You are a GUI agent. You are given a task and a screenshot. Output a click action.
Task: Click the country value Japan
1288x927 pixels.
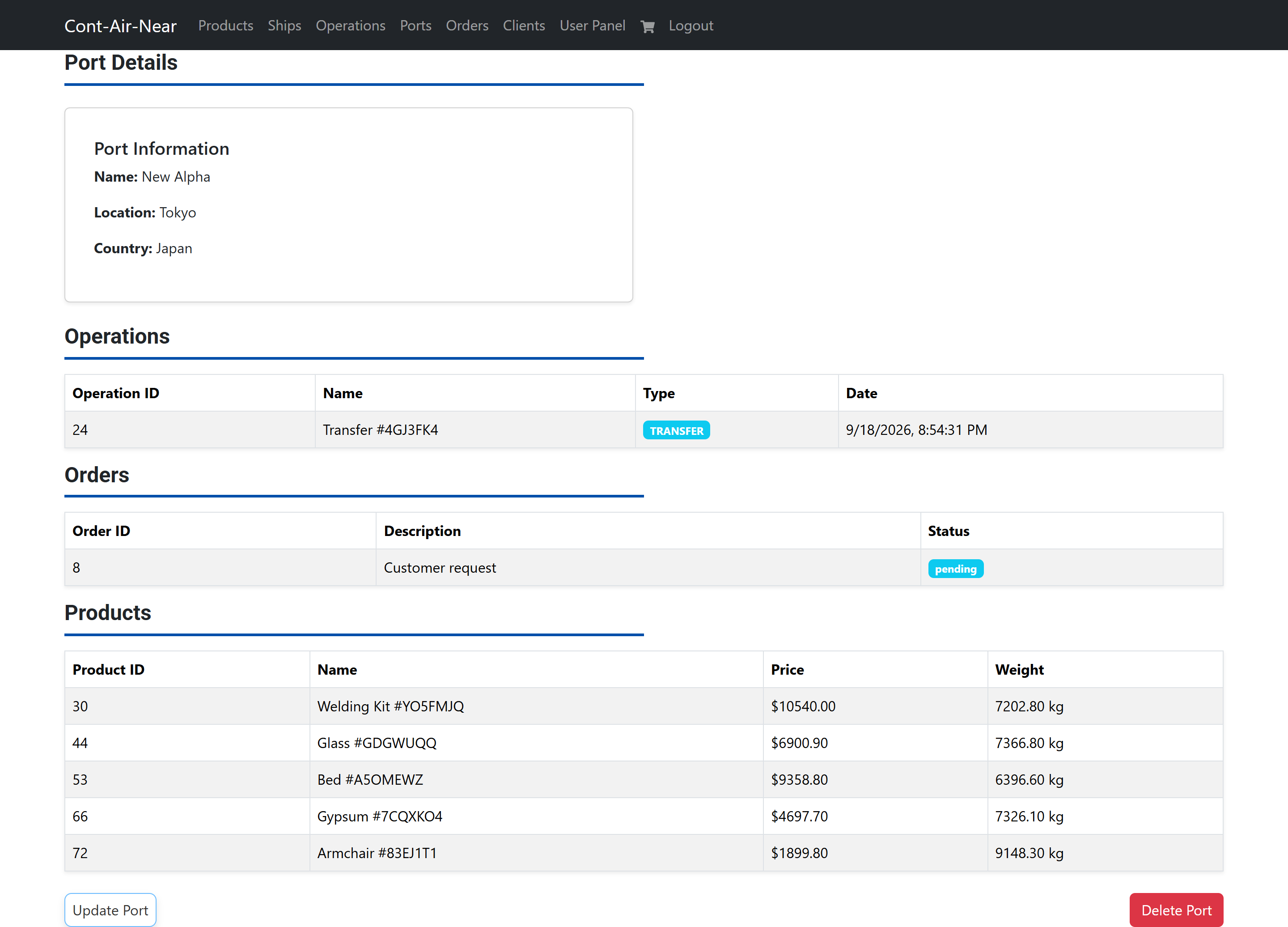tap(174, 248)
